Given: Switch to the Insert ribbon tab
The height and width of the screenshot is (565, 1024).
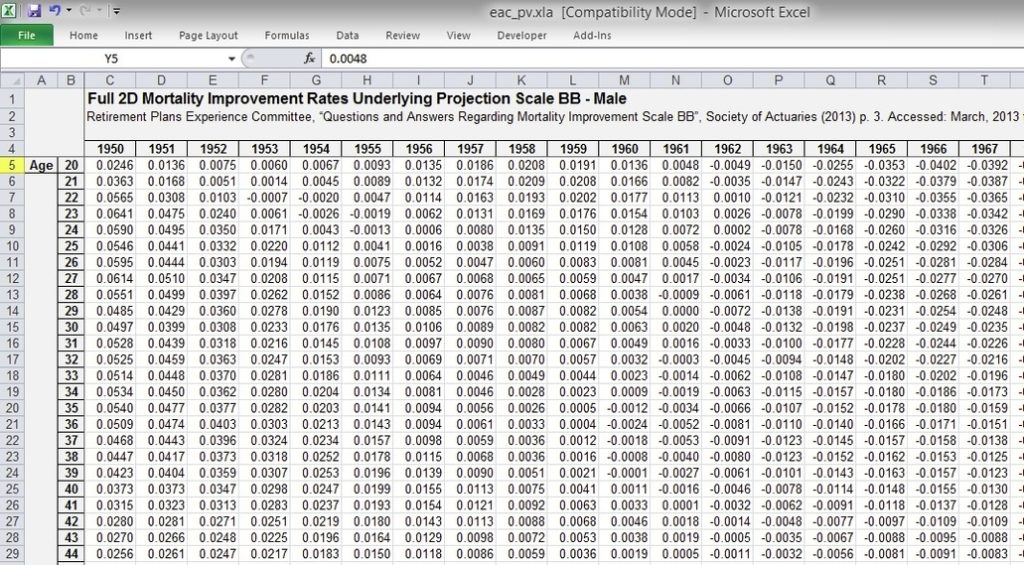Looking at the screenshot, I should (x=138, y=35).
